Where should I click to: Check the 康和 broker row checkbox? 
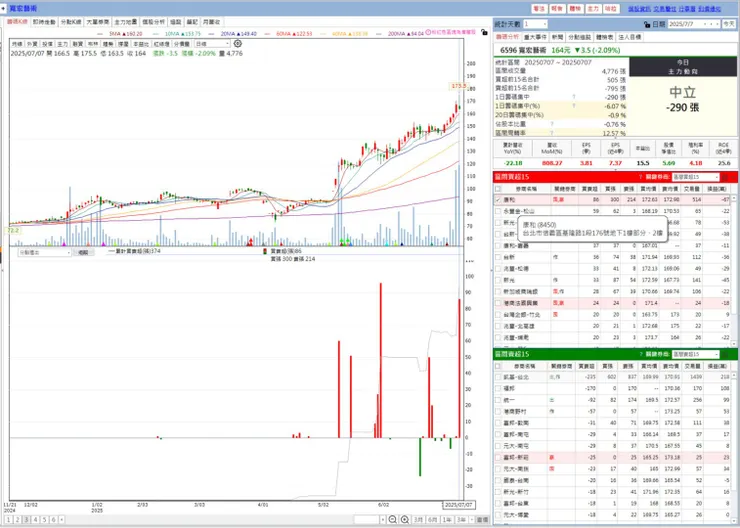[498, 200]
